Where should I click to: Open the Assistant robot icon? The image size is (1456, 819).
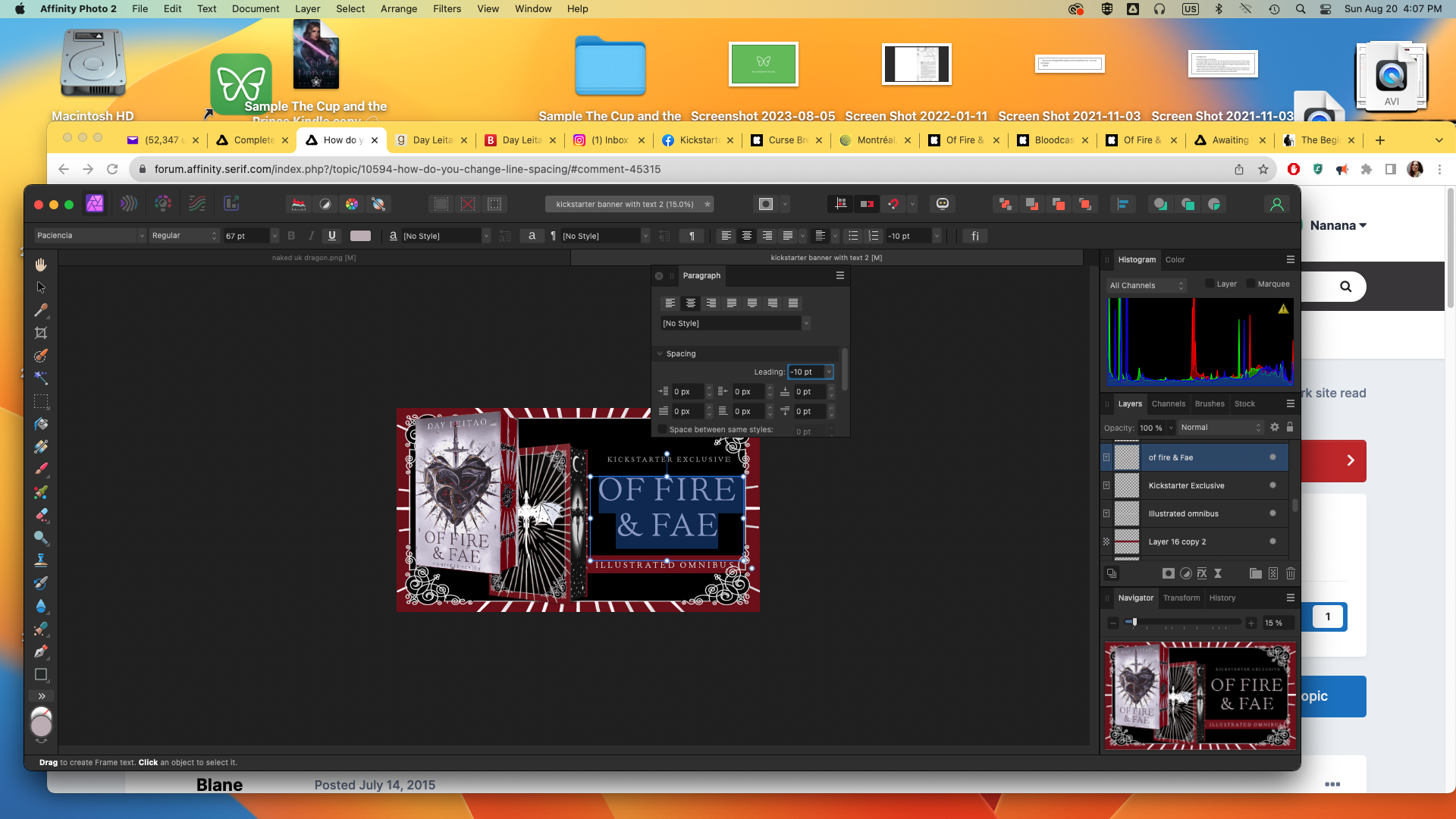943,204
